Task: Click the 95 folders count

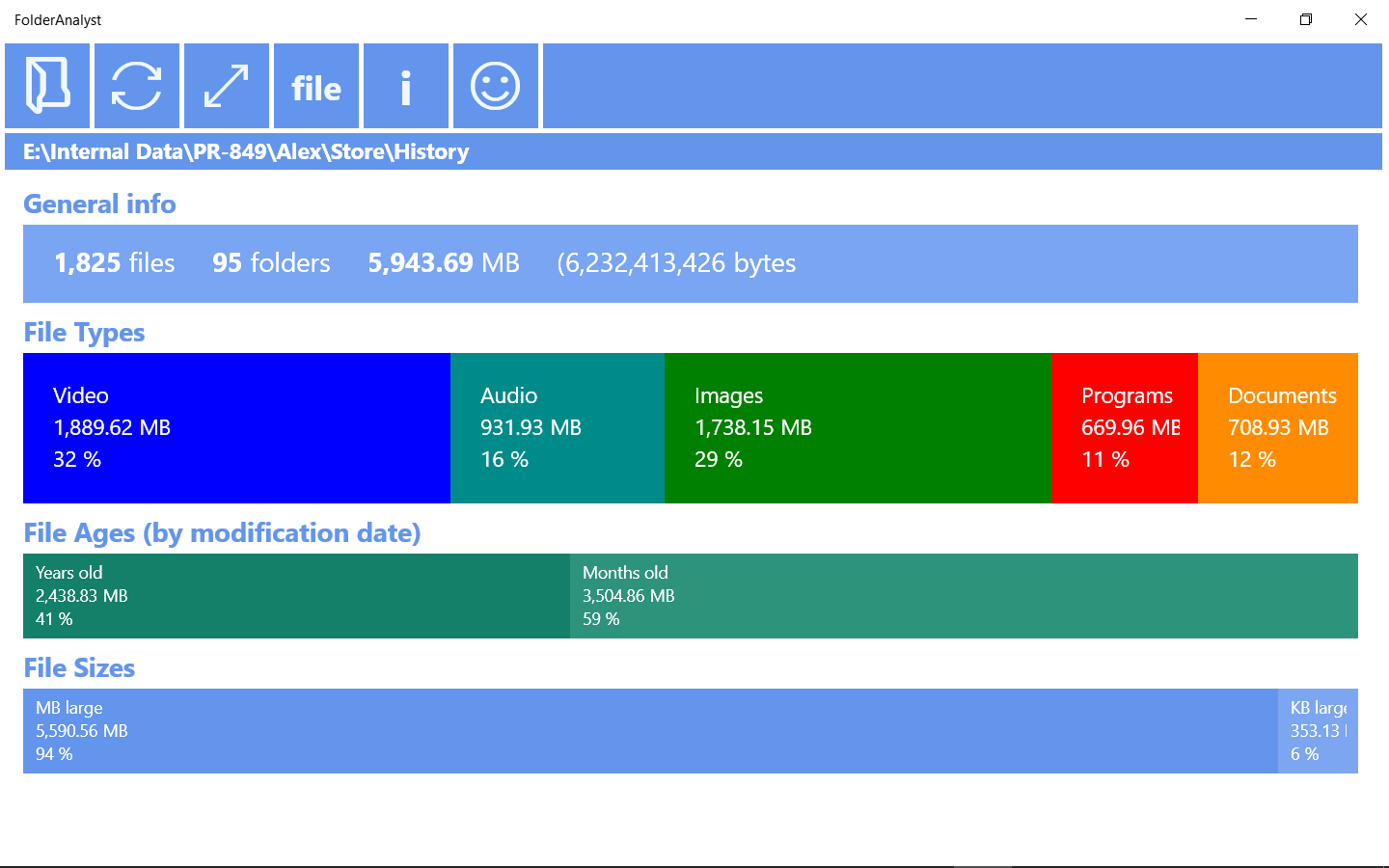Action: pyautogui.click(x=271, y=262)
